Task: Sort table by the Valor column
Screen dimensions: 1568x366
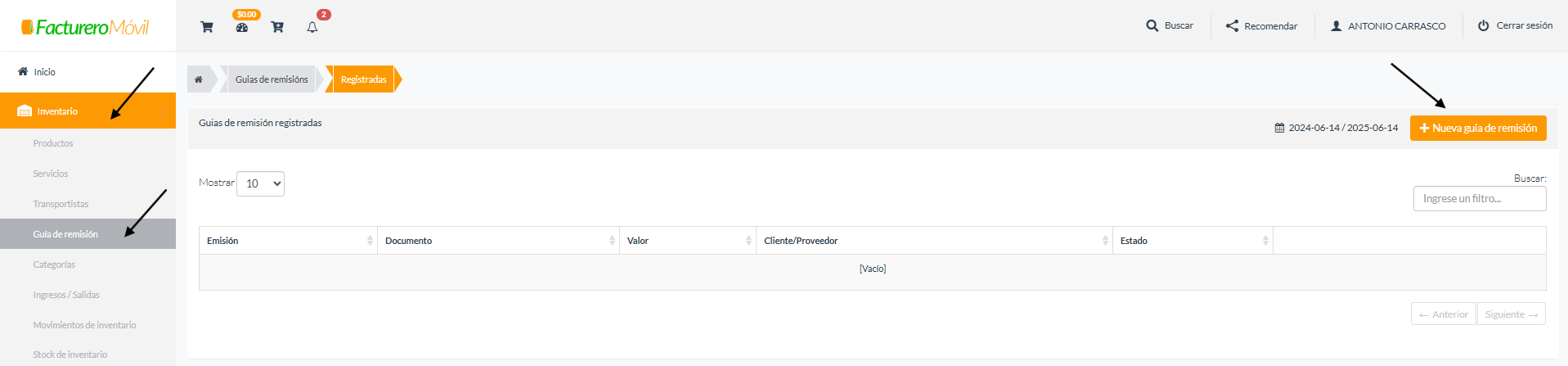Action: (688, 241)
